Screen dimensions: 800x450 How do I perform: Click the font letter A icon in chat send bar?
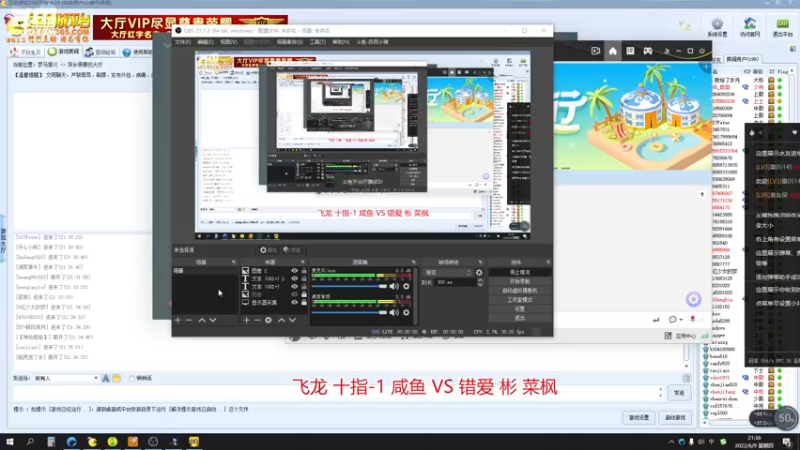[106, 378]
